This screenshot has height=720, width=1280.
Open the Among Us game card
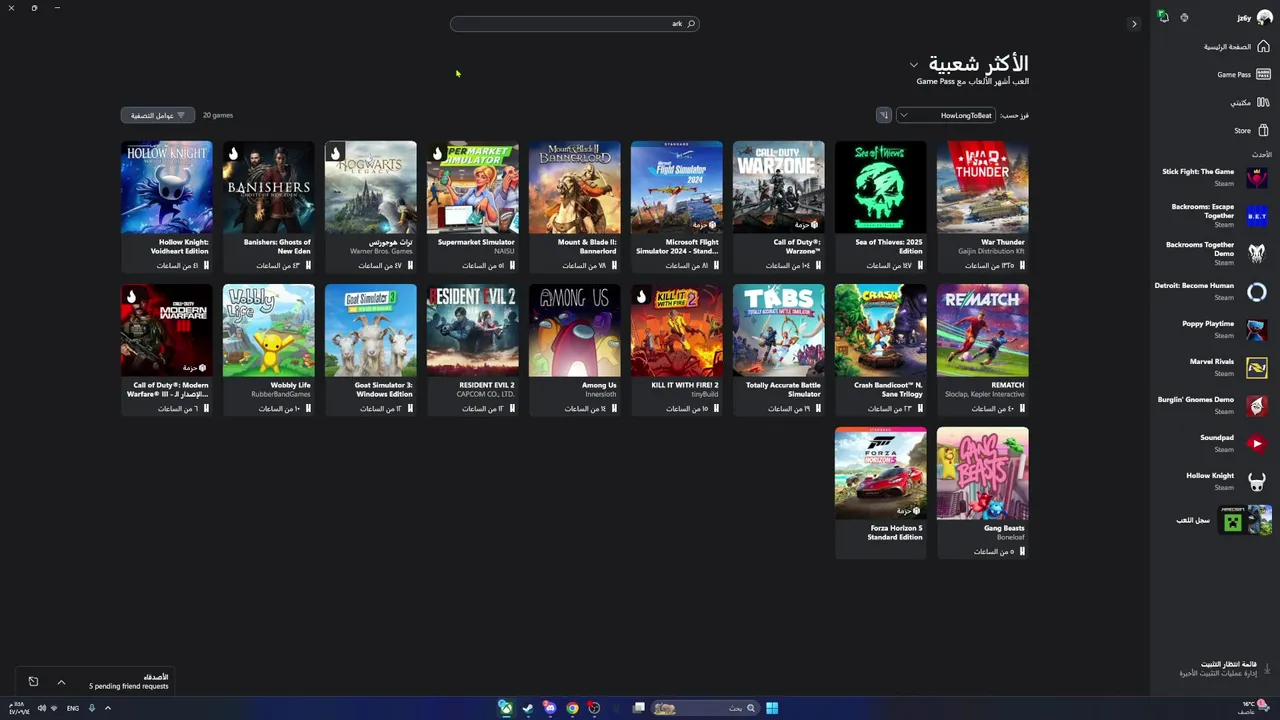point(574,349)
